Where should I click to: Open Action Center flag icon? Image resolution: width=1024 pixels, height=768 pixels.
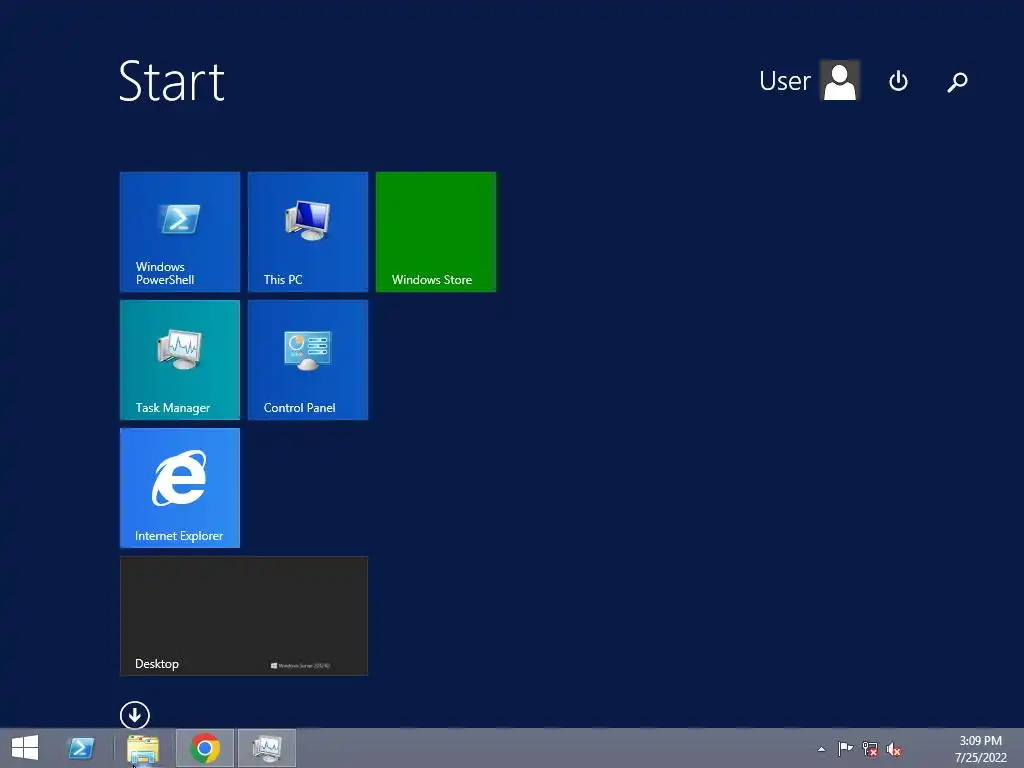845,748
